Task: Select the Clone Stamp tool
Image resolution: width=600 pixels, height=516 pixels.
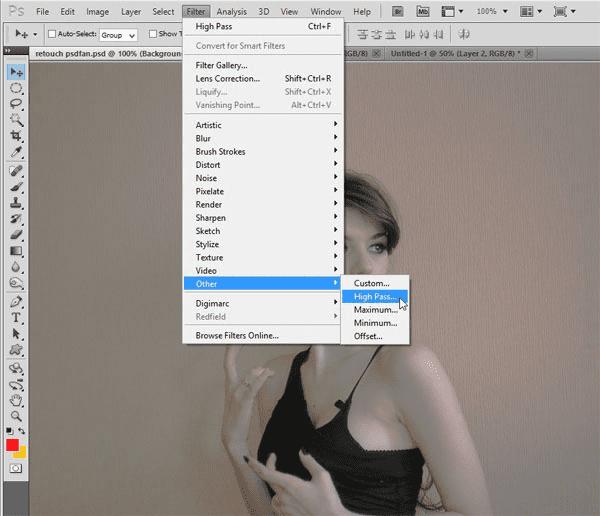Action: click(x=16, y=202)
